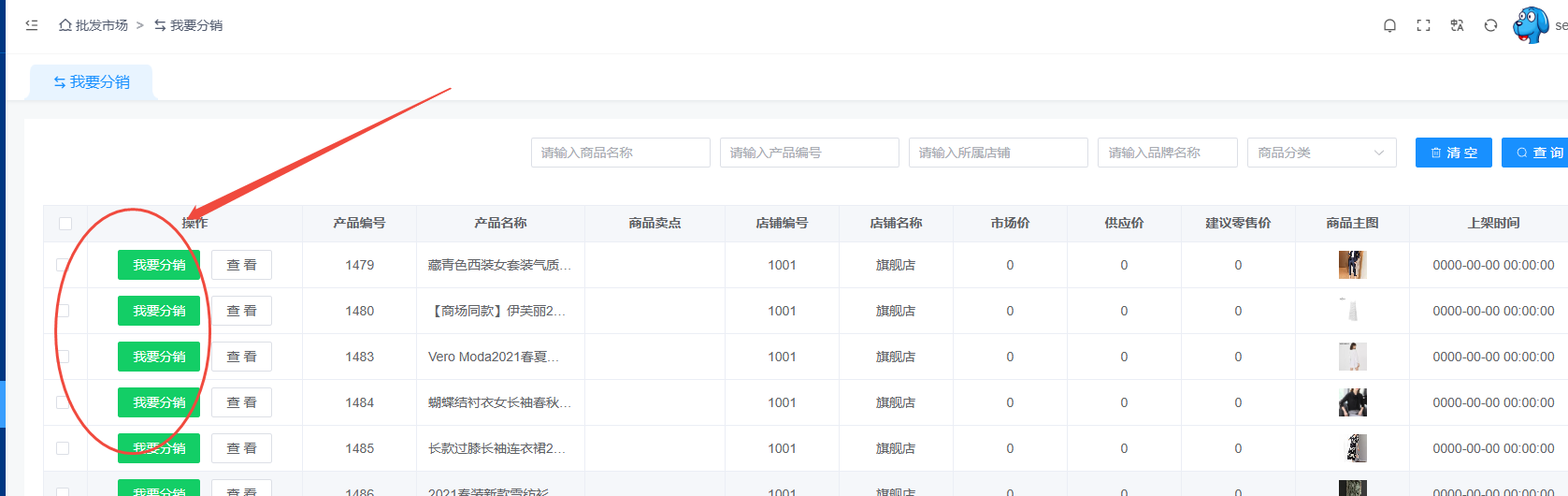Screen dimensions: 1568x496
Task: Click the 清空 clear button
Action: pos(1453,153)
